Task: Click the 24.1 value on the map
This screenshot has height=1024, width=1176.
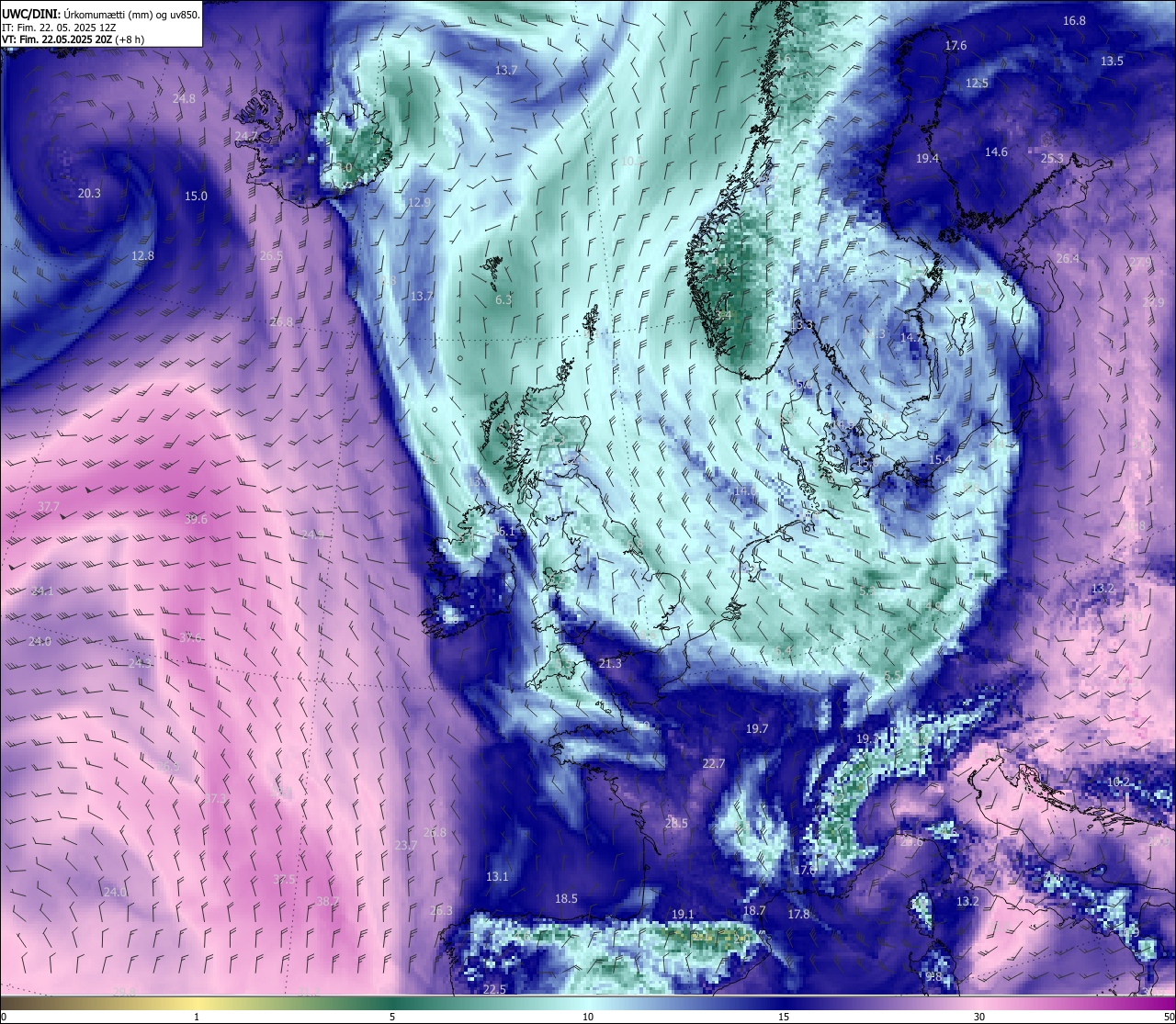Action: 41,591
